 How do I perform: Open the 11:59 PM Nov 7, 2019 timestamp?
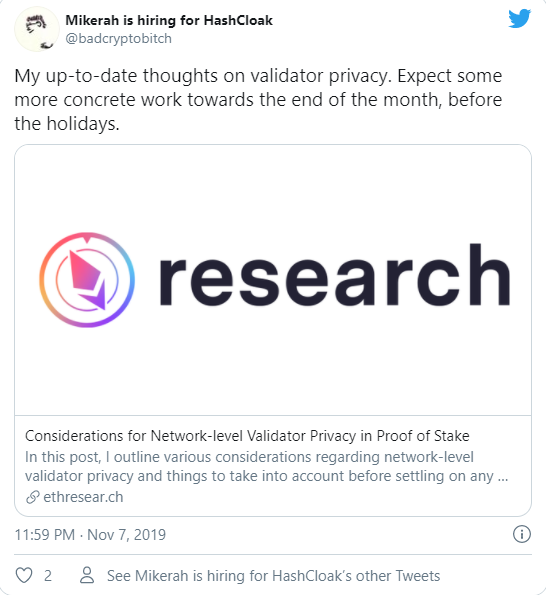coord(90,535)
